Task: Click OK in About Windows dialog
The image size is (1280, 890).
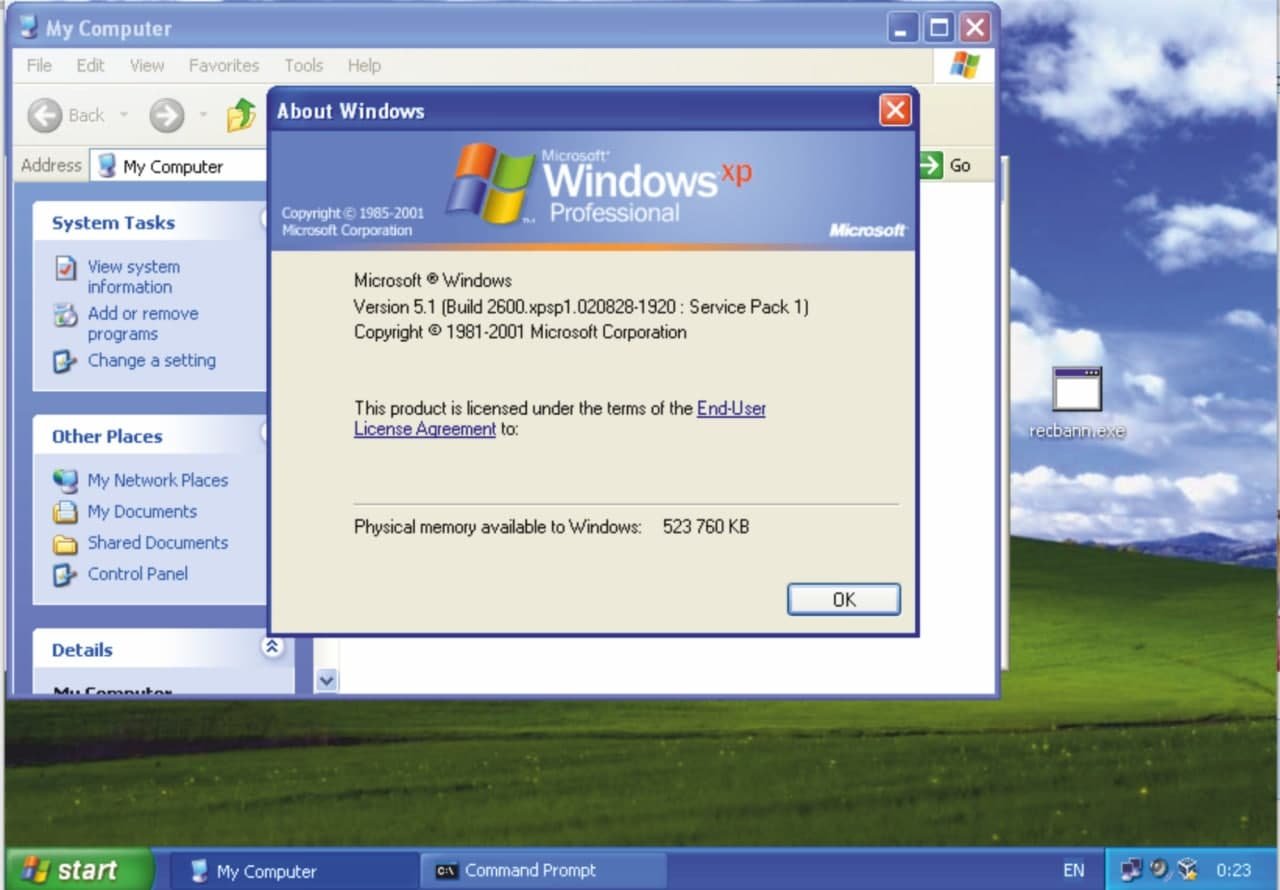Action: pos(844,599)
